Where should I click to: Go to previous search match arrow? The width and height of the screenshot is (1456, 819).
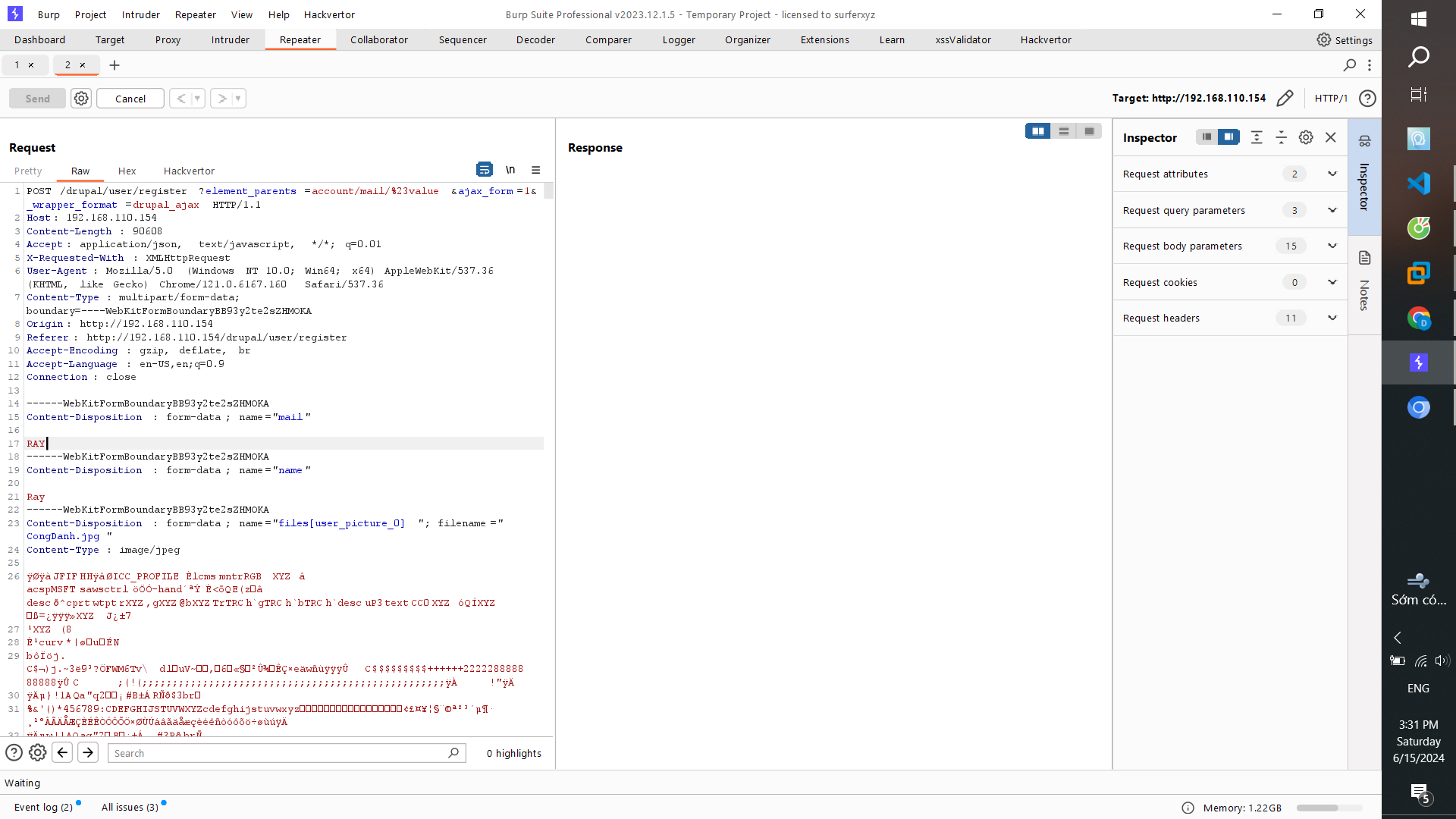click(x=63, y=753)
